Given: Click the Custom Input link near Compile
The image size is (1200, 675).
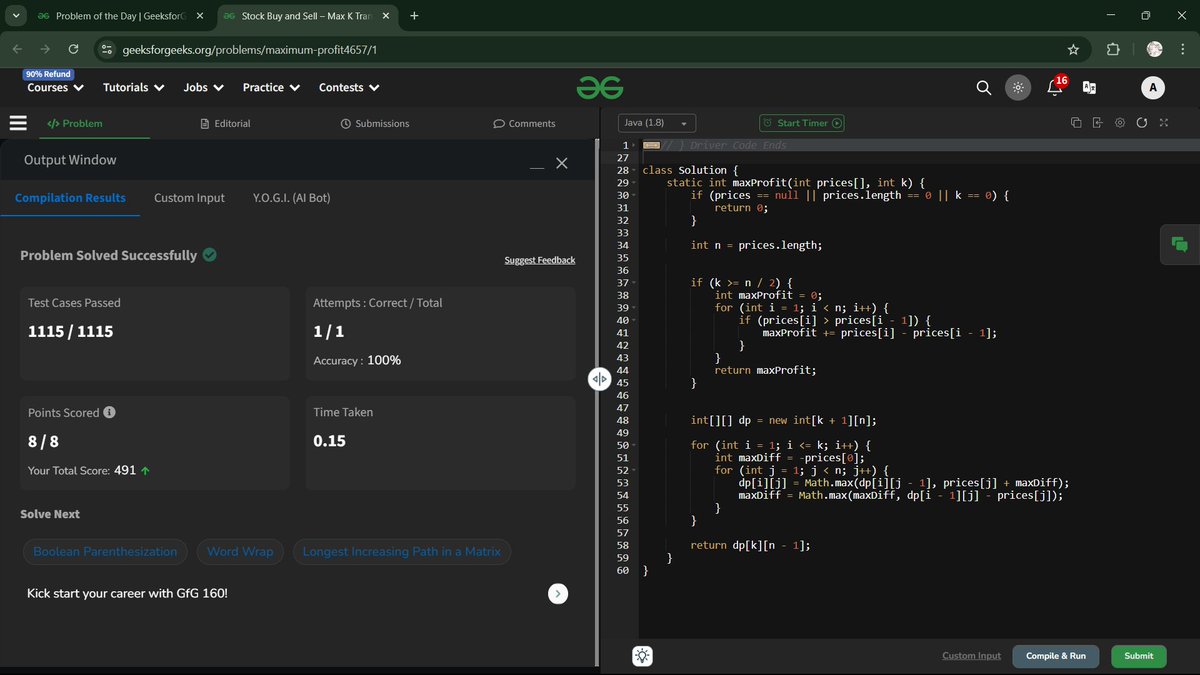Looking at the screenshot, I should [x=971, y=656].
